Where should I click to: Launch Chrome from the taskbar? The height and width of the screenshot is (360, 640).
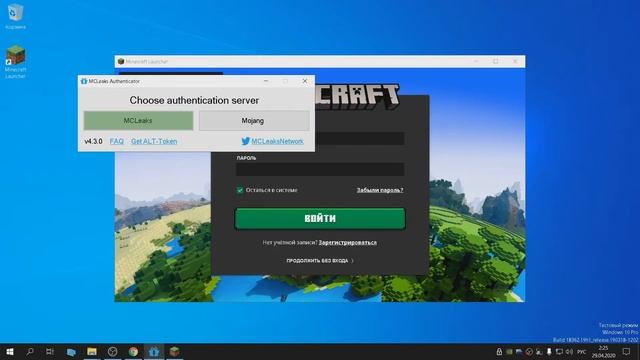[x=133, y=351]
